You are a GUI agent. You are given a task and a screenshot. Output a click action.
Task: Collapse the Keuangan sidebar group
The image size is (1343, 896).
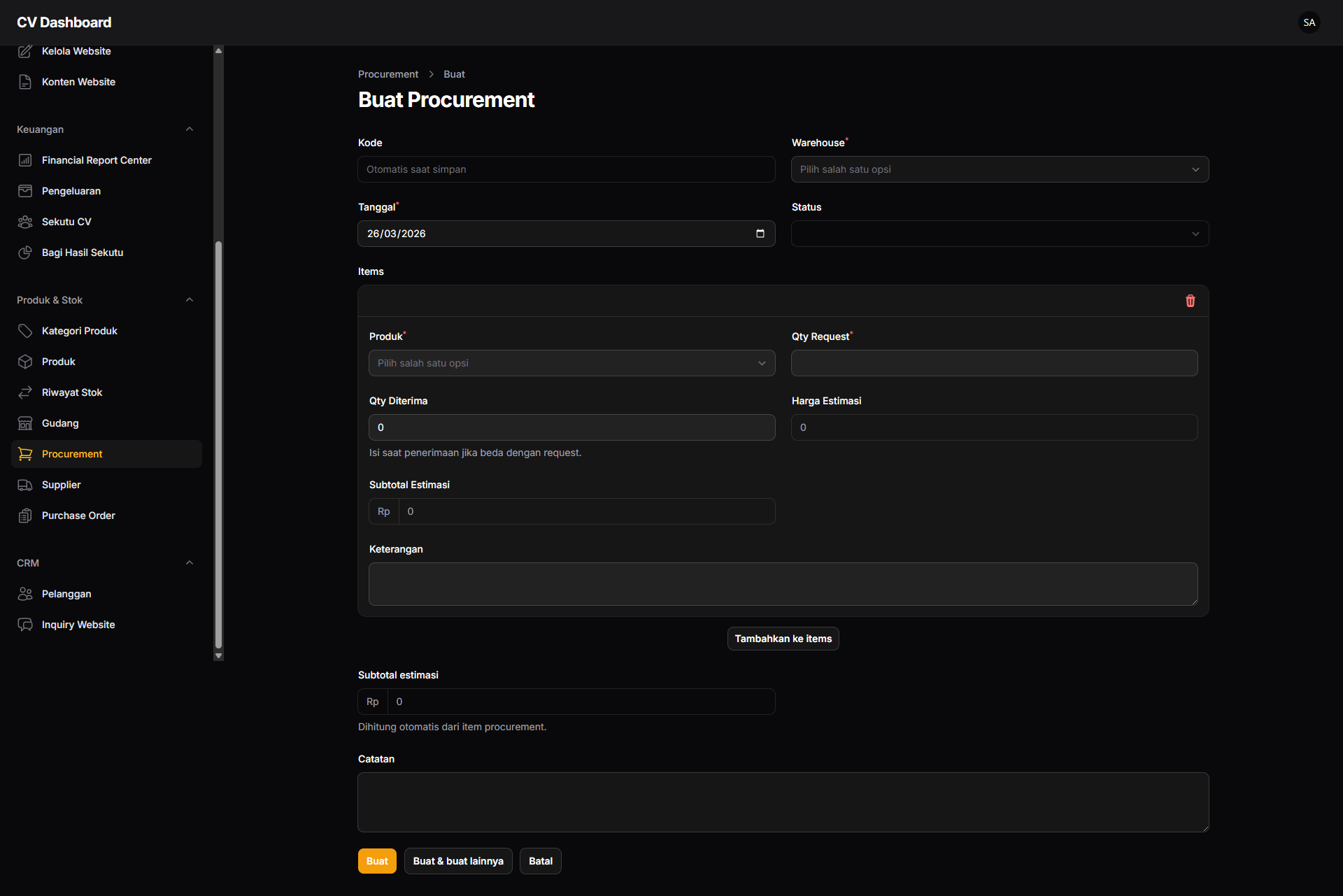pyautogui.click(x=190, y=129)
